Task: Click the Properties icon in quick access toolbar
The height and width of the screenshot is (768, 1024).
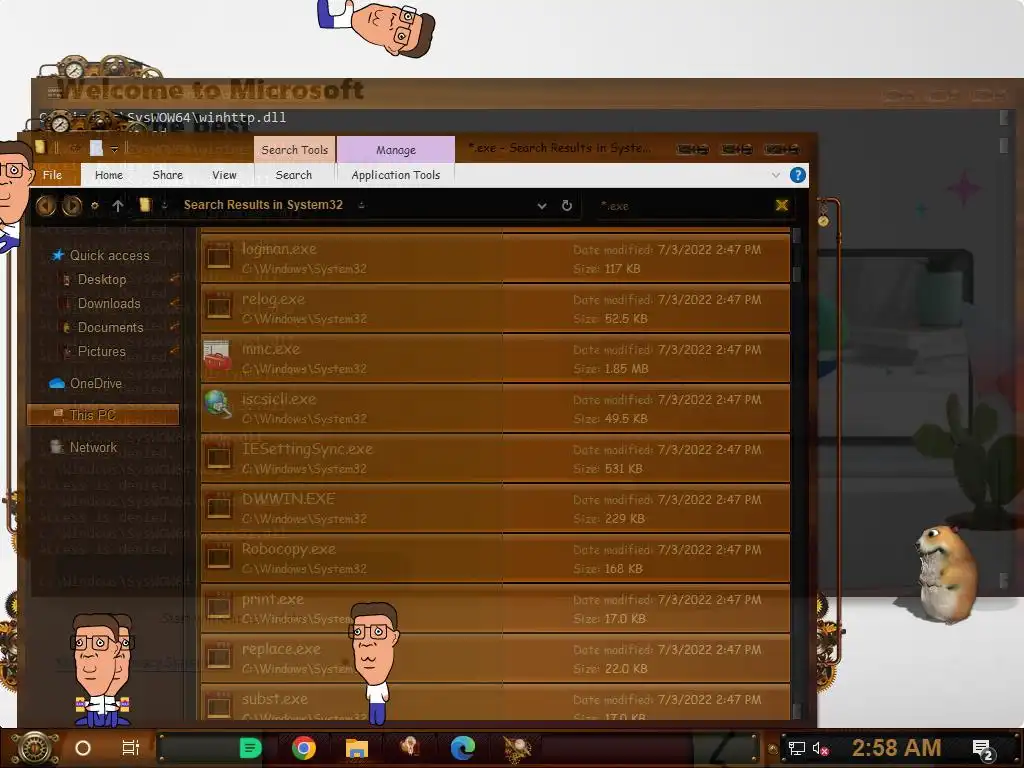Action: [96, 149]
